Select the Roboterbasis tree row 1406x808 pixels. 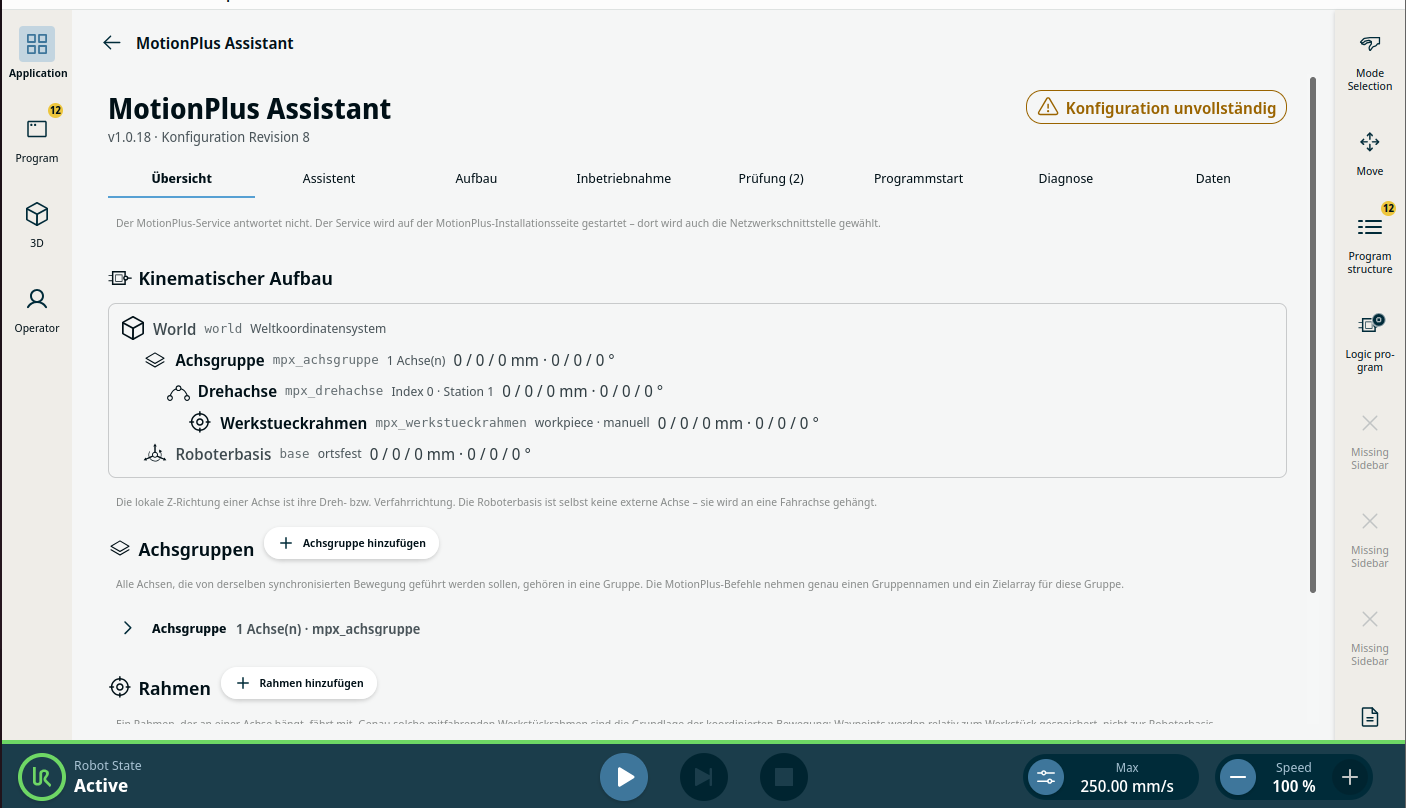(697, 454)
